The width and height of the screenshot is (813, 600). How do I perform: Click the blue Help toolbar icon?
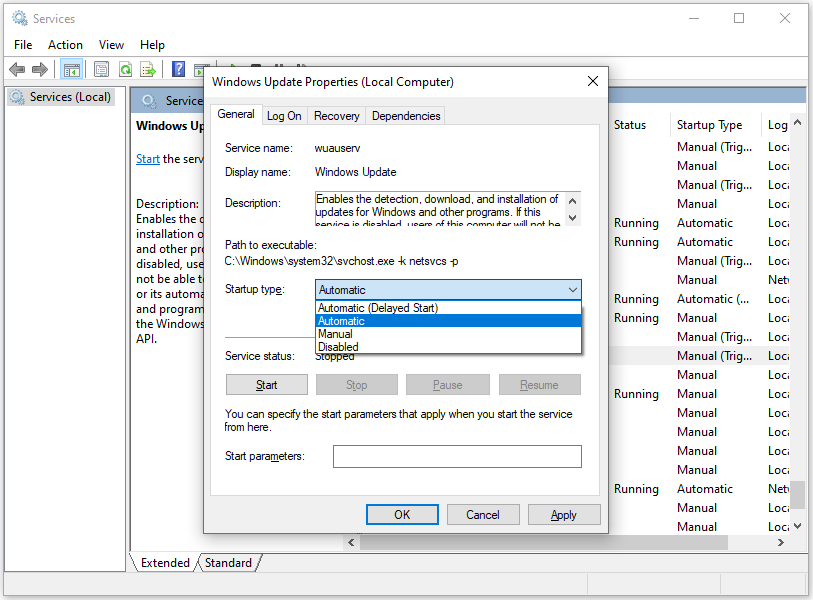[x=178, y=69]
